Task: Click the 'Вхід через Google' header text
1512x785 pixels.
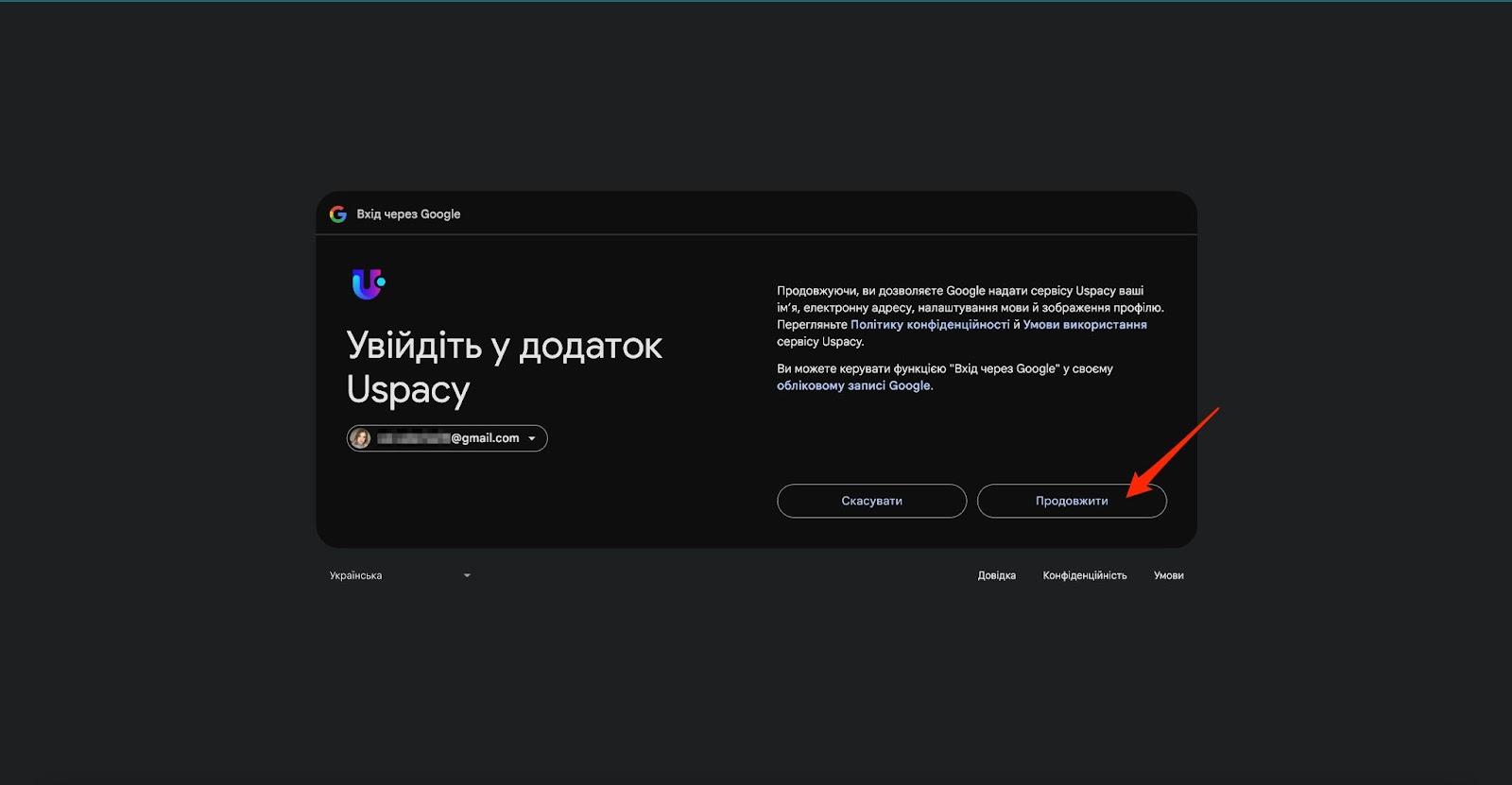Action: click(x=408, y=214)
